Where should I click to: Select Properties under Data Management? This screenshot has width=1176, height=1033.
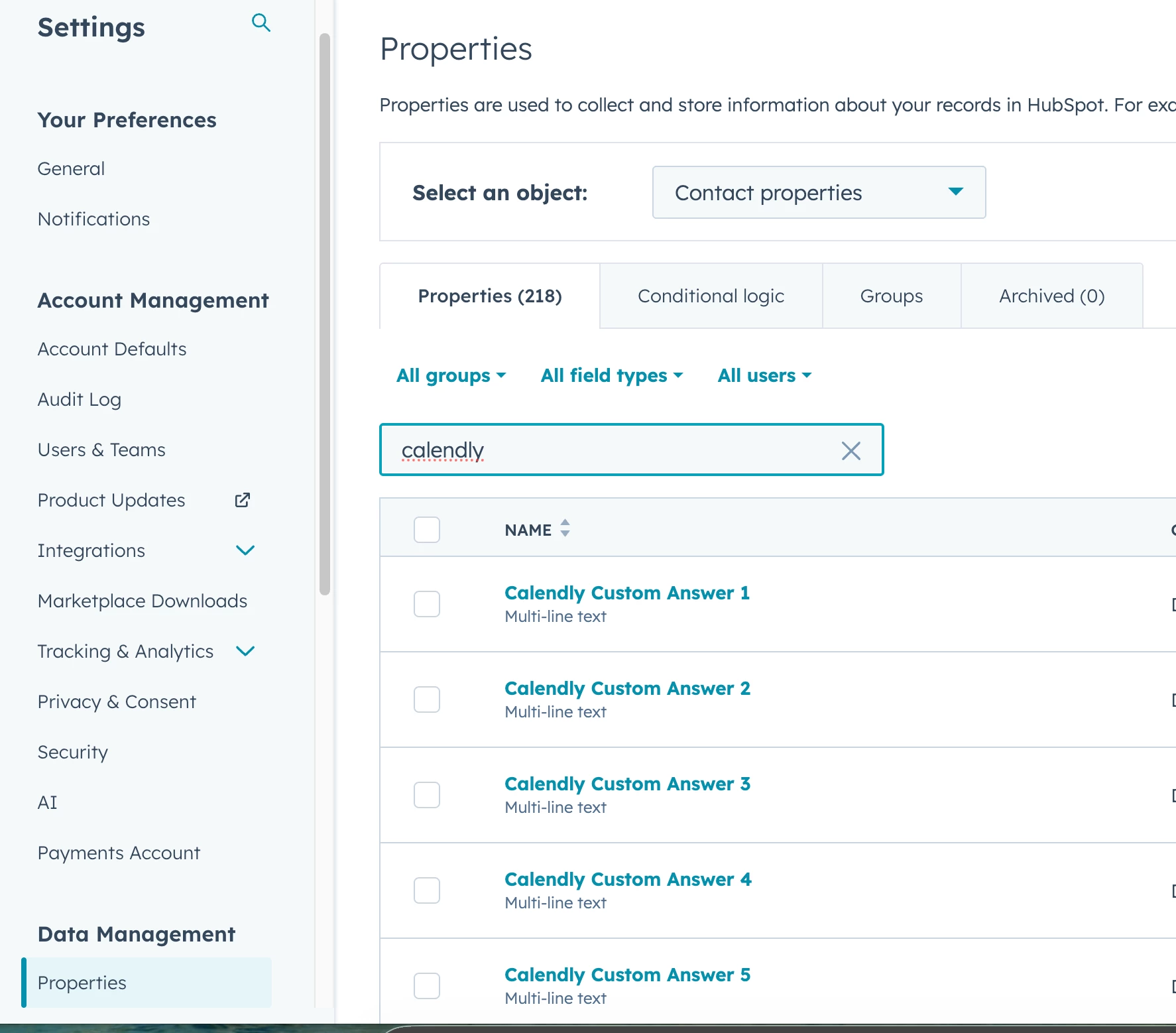click(147, 983)
